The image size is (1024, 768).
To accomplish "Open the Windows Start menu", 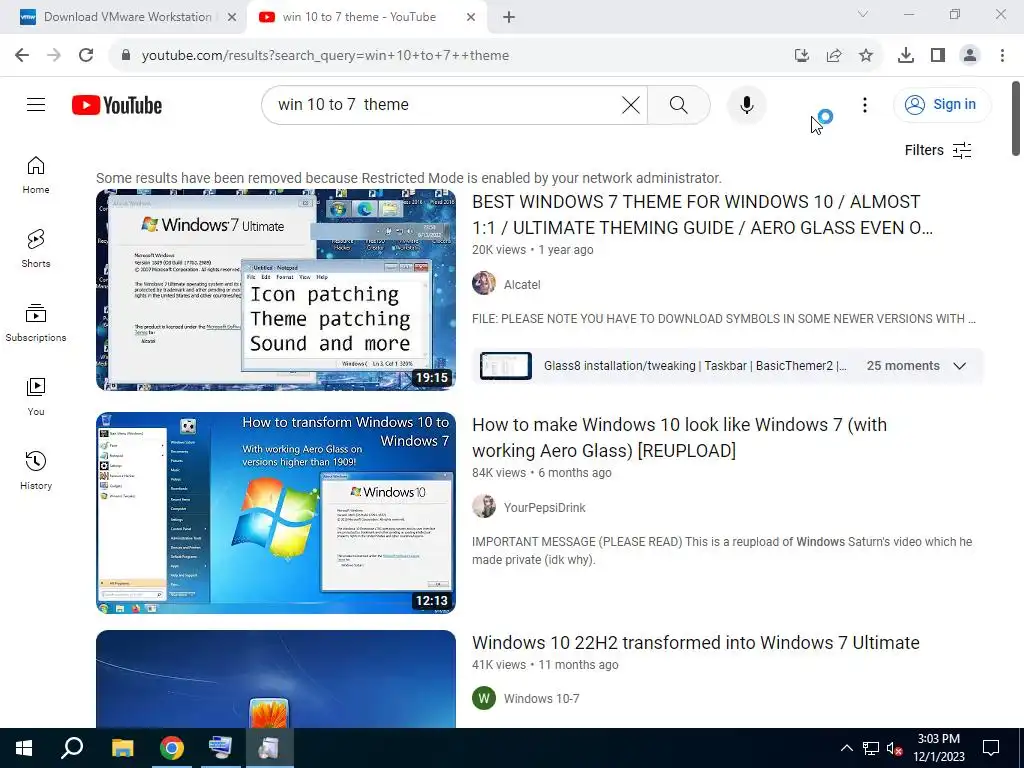I will click(x=24, y=748).
